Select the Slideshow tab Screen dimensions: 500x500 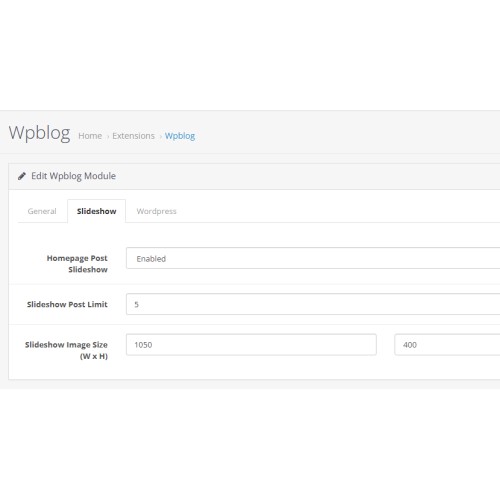tap(96, 211)
